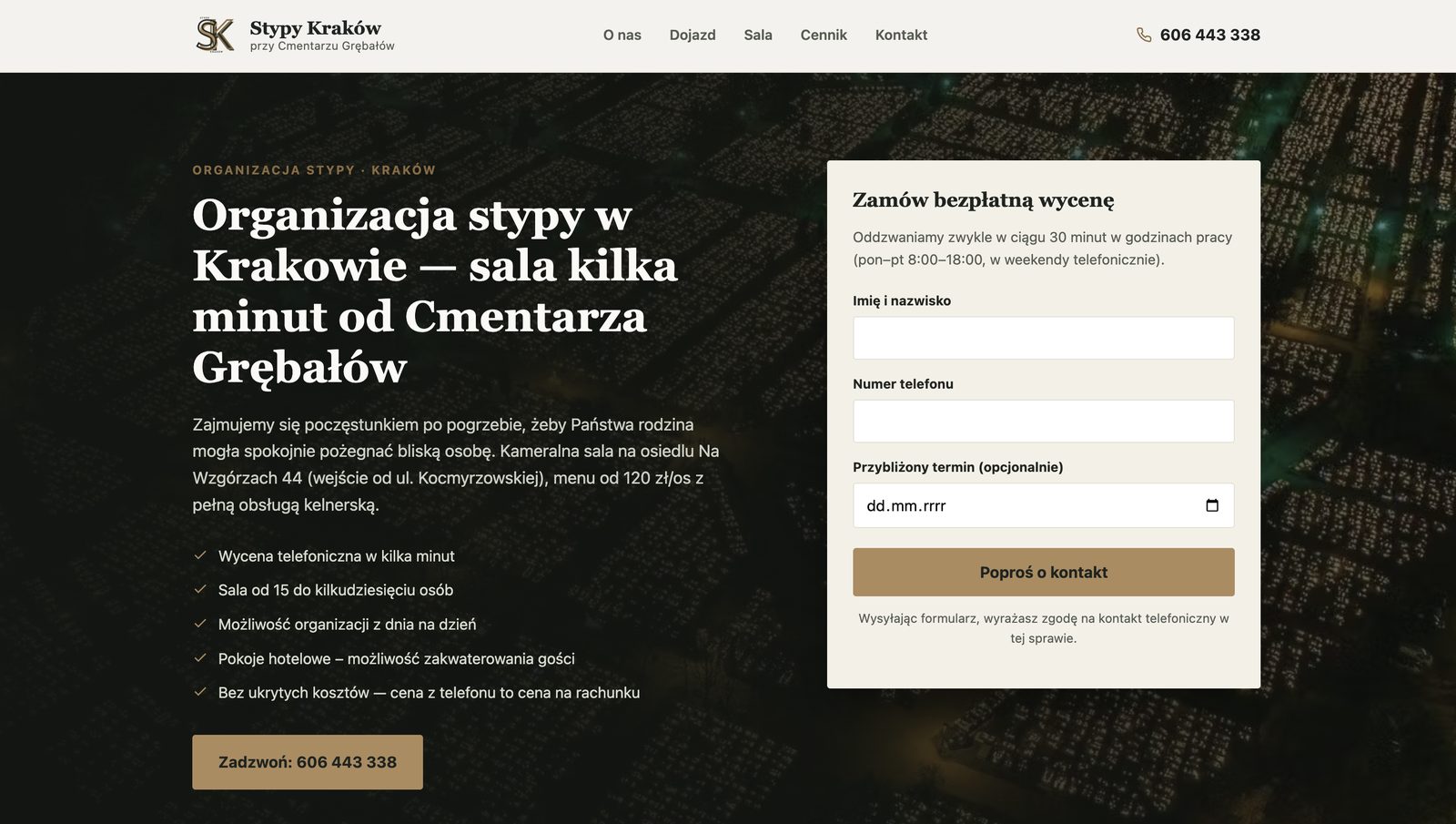1456x824 pixels.
Task: Click the Imię i nazwisko label
Action: (902, 300)
